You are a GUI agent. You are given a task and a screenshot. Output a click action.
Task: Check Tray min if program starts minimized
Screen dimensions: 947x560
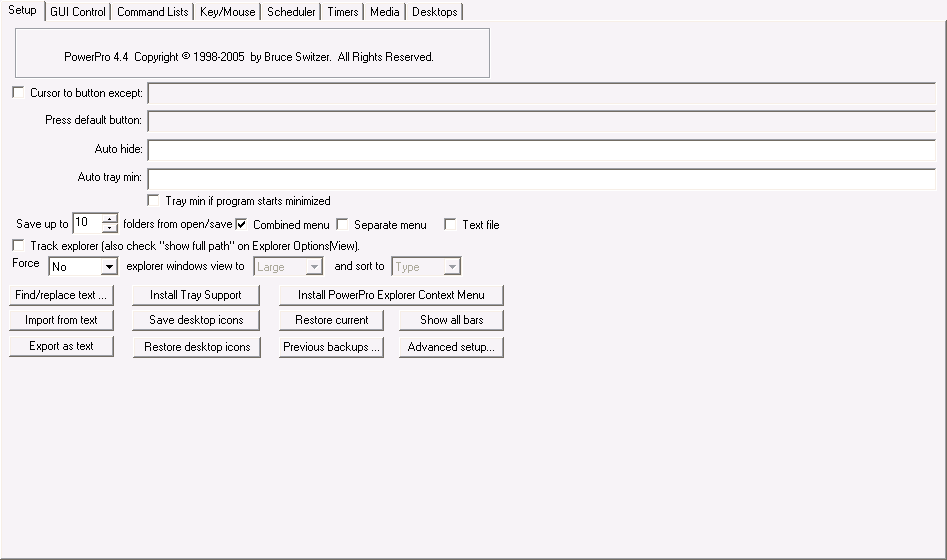pyautogui.click(x=153, y=201)
